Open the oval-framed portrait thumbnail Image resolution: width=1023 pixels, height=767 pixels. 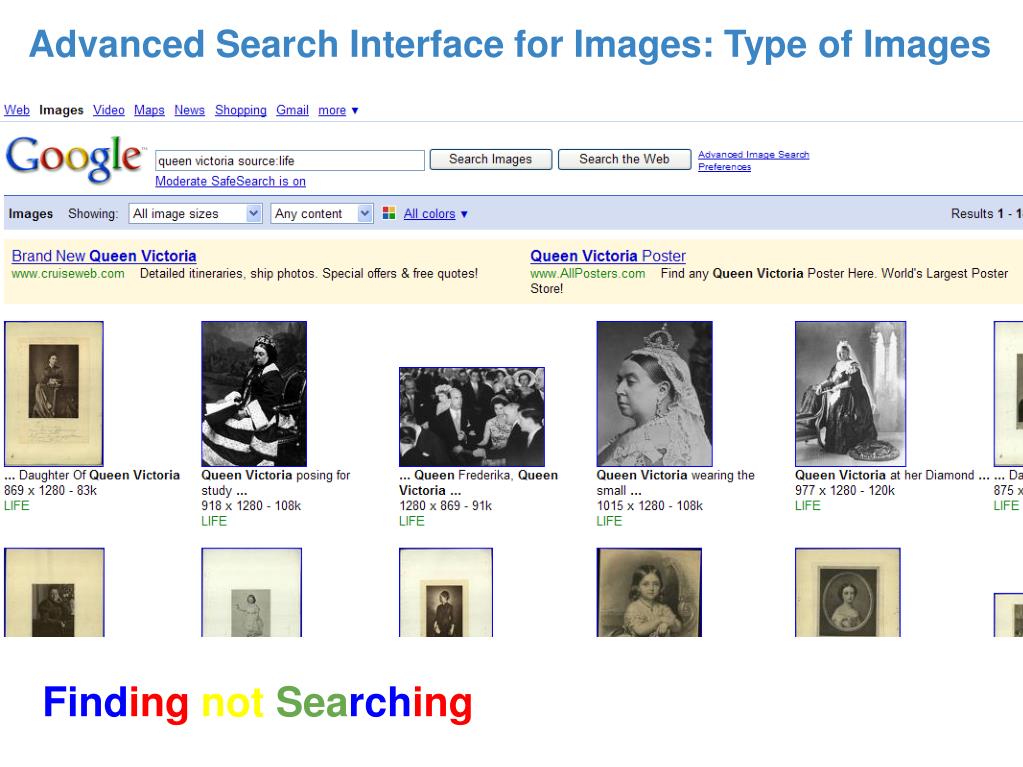coord(847,592)
